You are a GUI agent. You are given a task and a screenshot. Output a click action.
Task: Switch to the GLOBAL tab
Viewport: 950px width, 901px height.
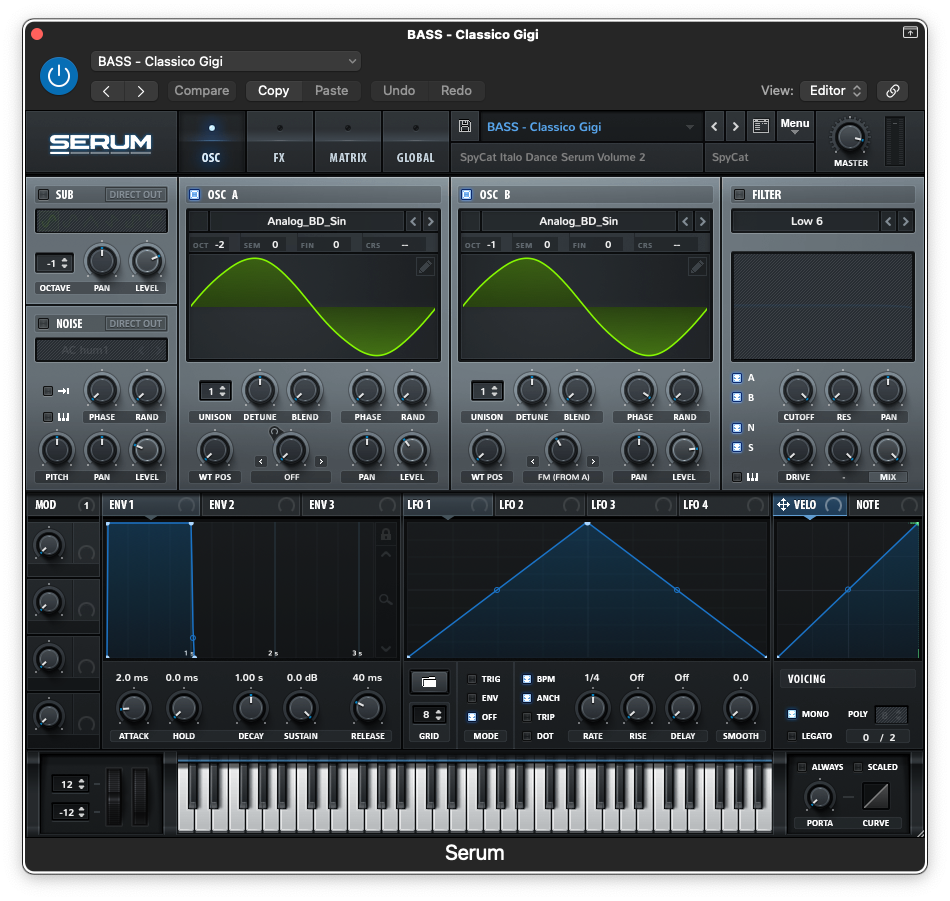(416, 143)
